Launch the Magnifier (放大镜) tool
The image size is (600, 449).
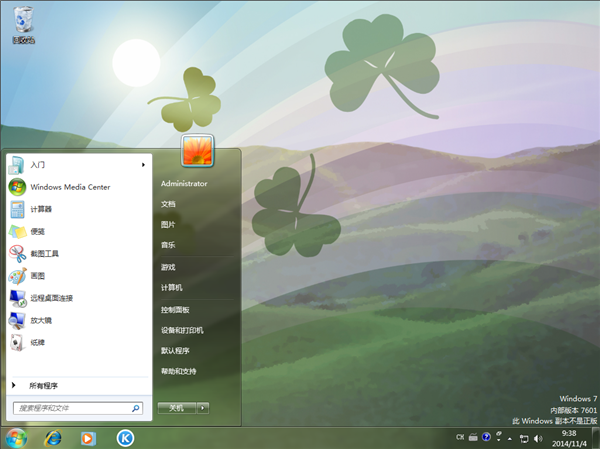[x=40, y=320]
